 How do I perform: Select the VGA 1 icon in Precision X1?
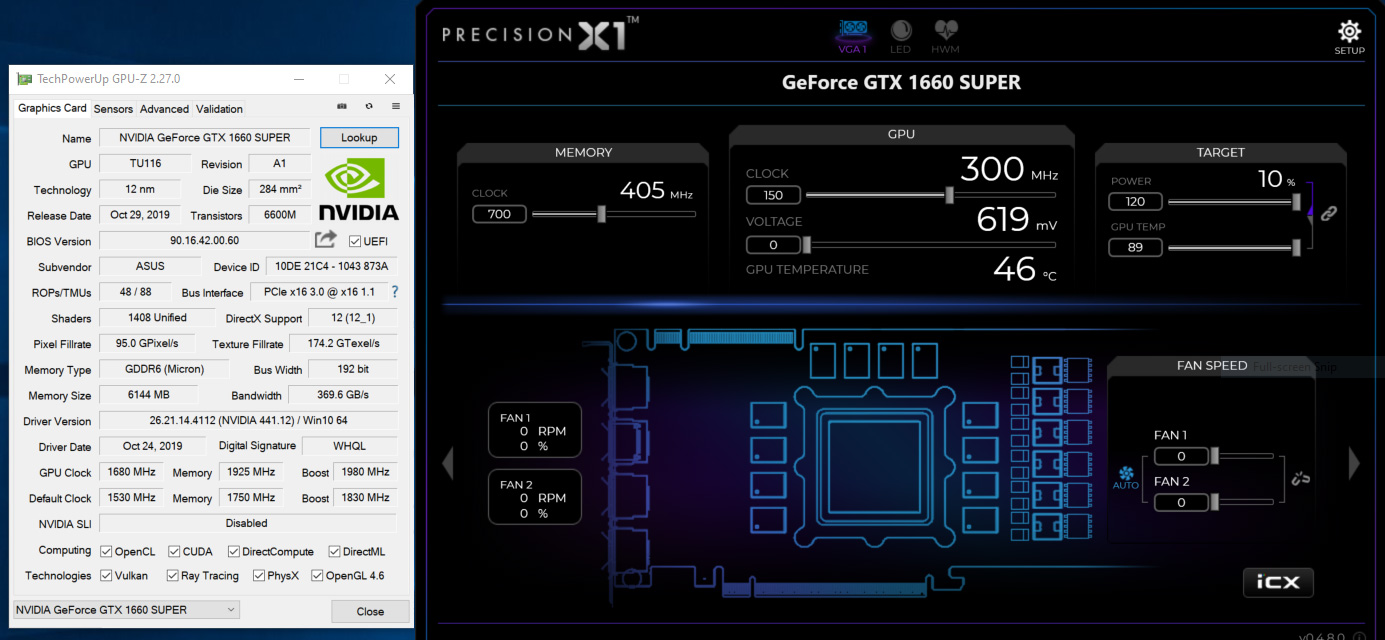point(853,37)
